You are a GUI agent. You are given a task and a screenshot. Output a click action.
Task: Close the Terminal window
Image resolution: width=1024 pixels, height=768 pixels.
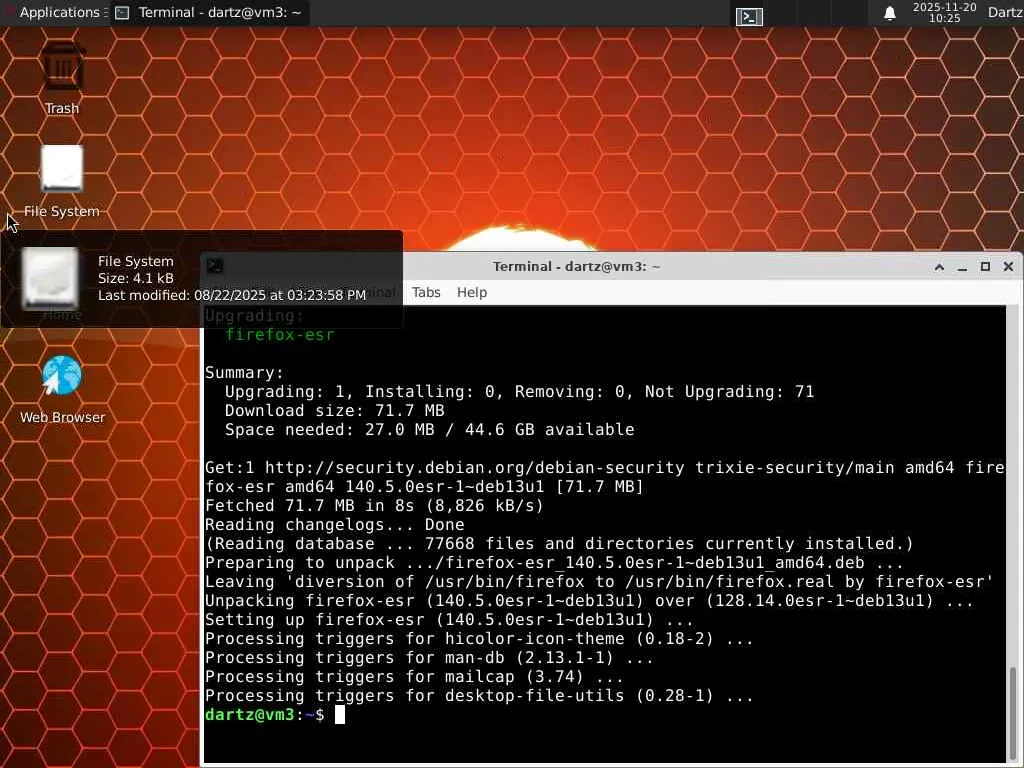tap(1008, 266)
